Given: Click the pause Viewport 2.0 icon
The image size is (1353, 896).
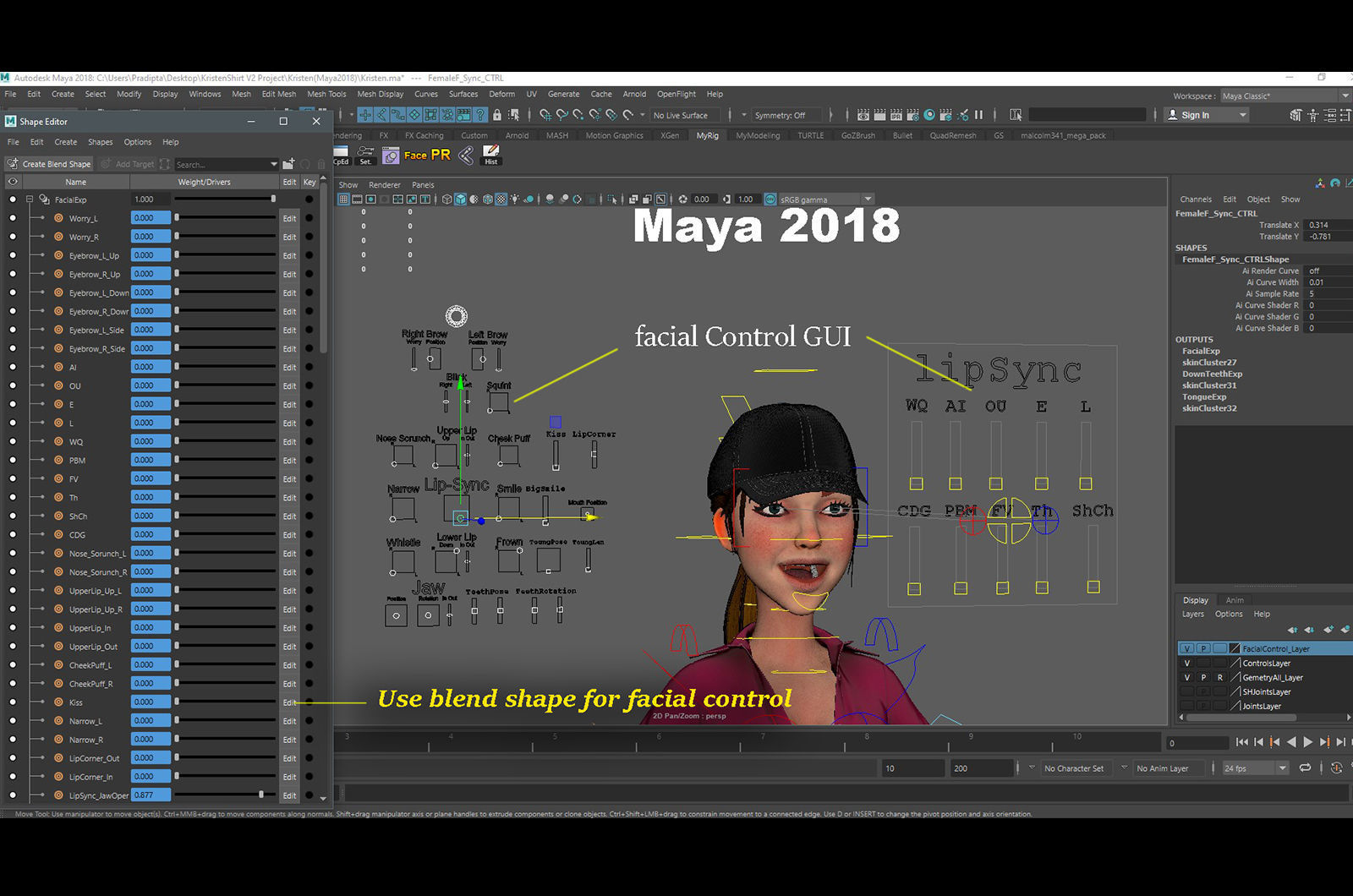Looking at the screenshot, I should coord(978,115).
